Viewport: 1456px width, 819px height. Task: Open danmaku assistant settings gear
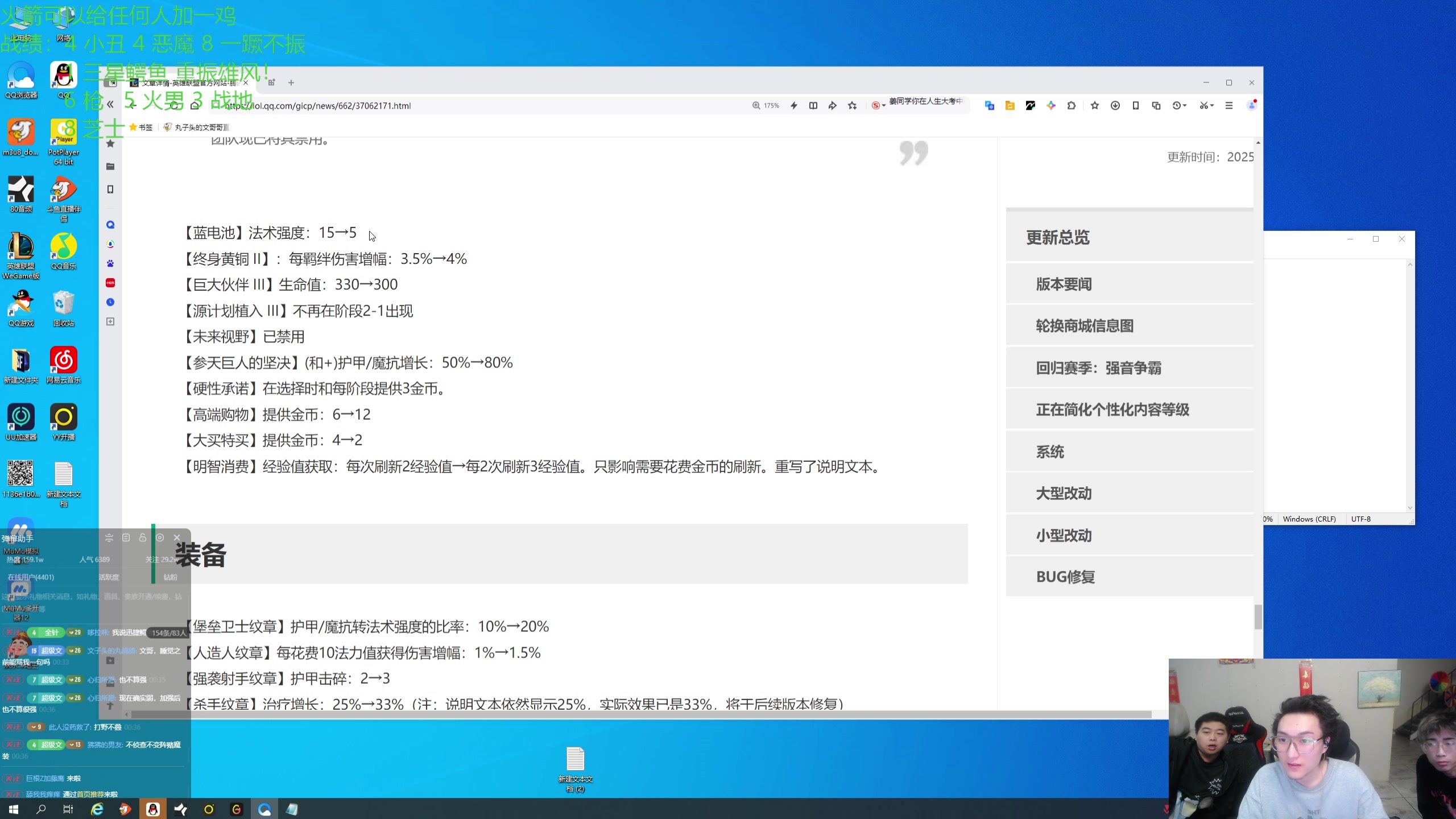(x=160, y=537)
